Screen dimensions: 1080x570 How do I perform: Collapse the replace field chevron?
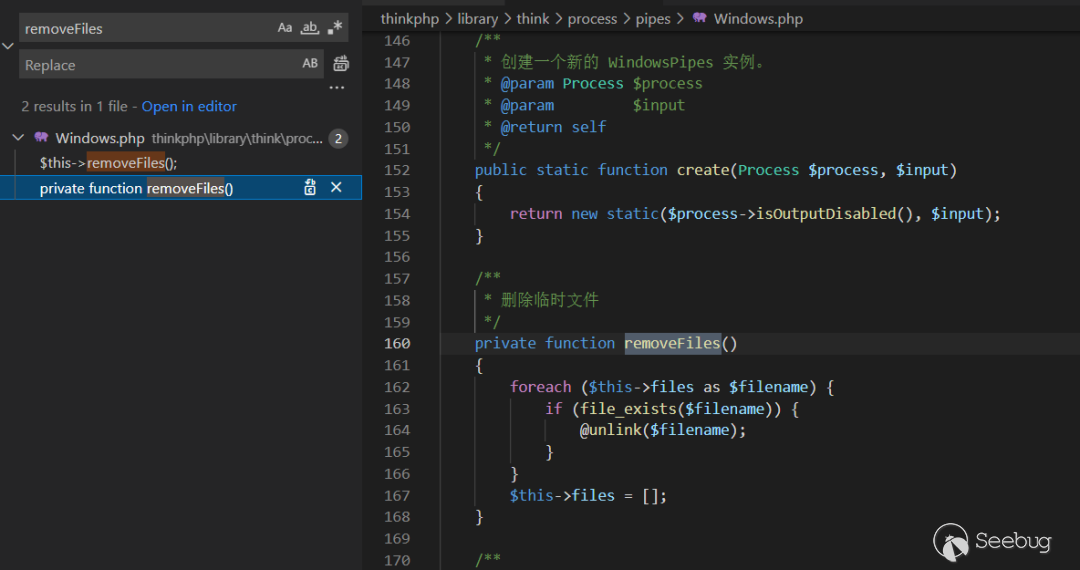coord(8,46)
